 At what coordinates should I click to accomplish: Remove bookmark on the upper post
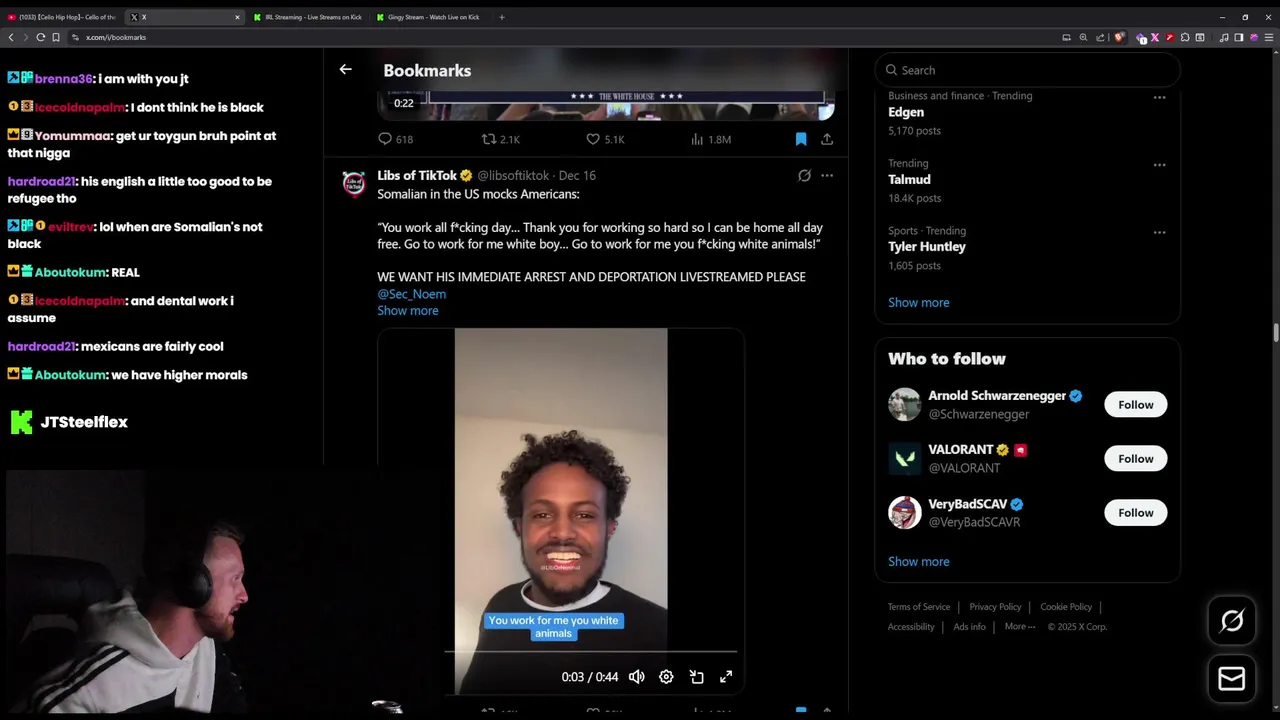pyautogui.click(x=801, y=139)
